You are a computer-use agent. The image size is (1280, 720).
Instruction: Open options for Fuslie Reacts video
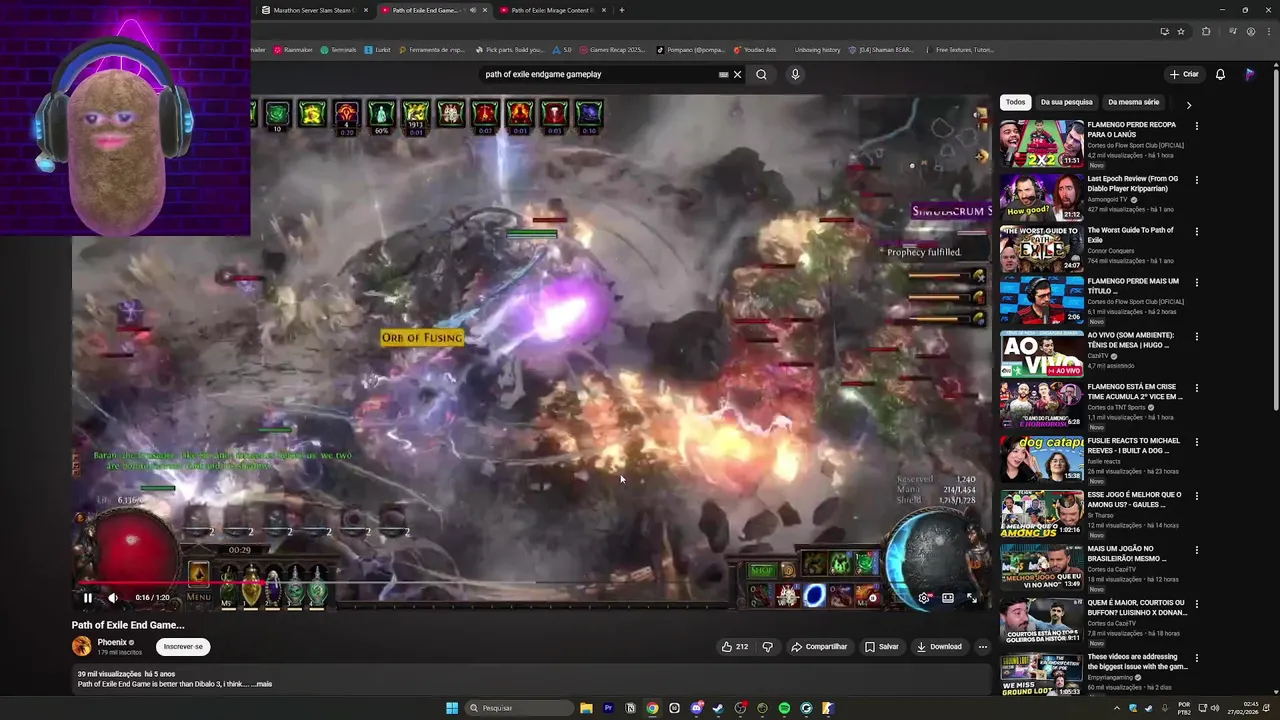click(1197, 441)
